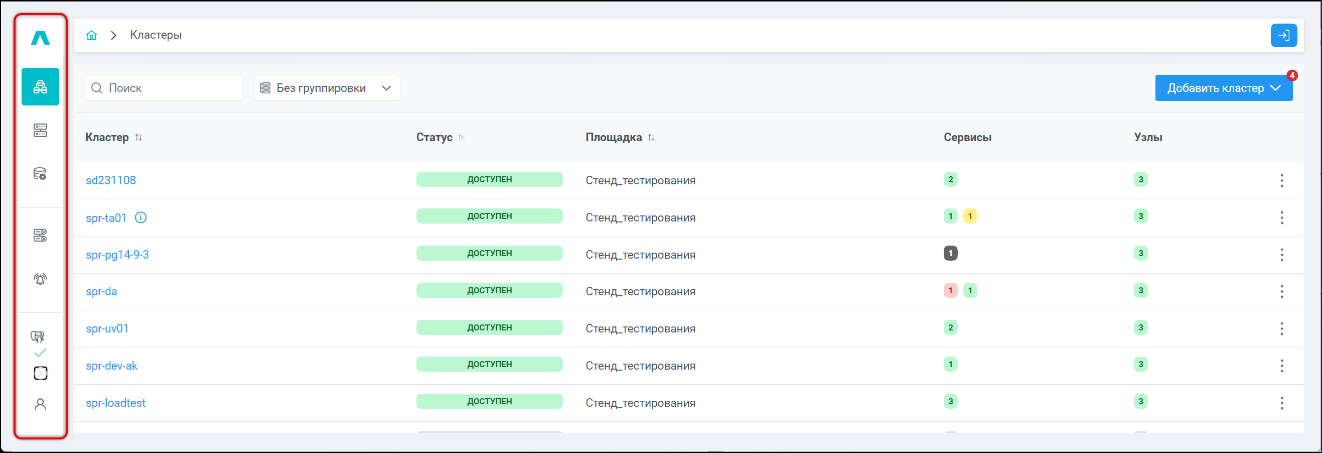Expand the 'Добавить кластер' dropdown button

(1223, 88)
